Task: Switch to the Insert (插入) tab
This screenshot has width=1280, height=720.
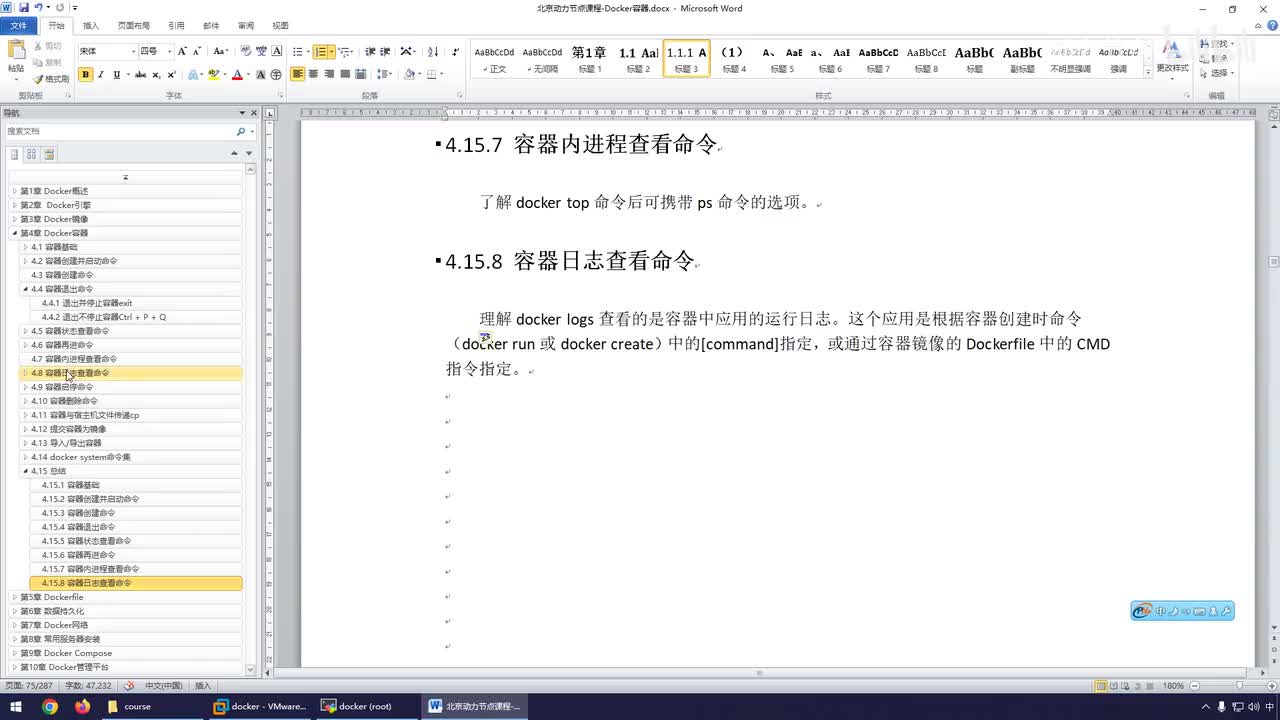Action: tap(91, 26)
